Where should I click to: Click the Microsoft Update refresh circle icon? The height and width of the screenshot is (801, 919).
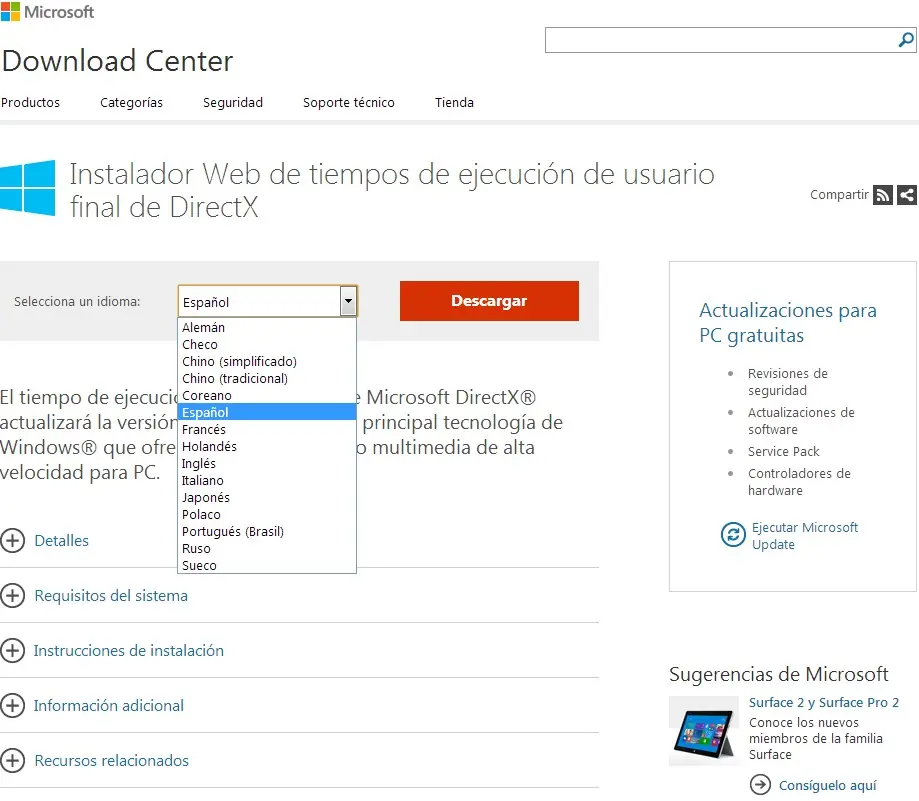[733, 534]
